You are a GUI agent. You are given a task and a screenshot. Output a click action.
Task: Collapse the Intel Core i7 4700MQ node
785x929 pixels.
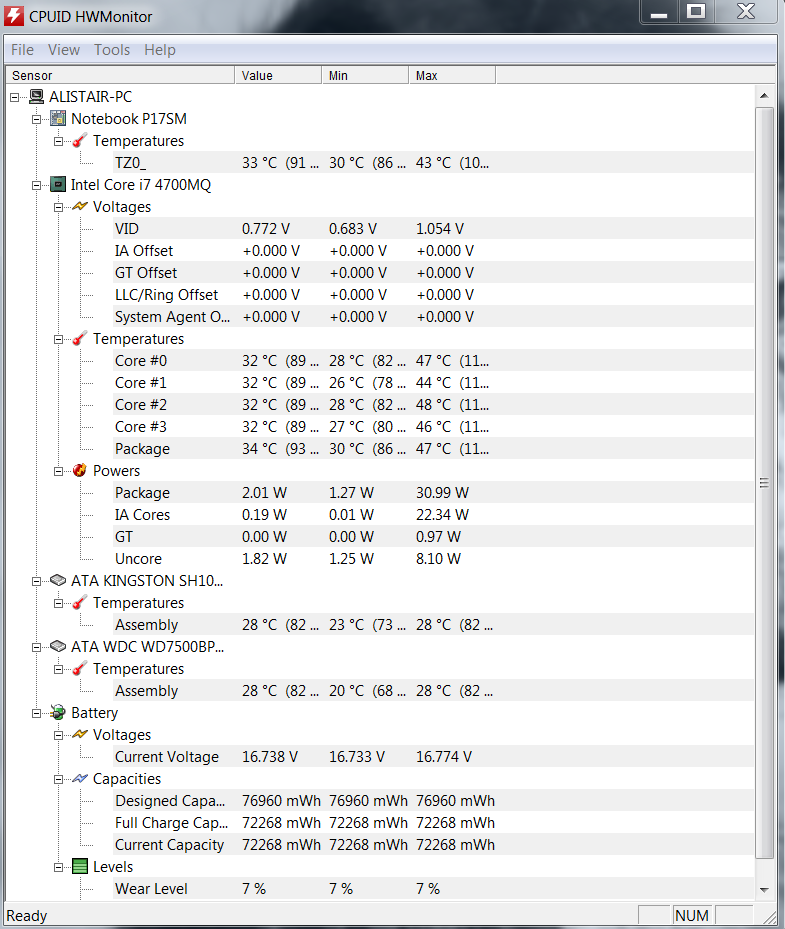36,185
